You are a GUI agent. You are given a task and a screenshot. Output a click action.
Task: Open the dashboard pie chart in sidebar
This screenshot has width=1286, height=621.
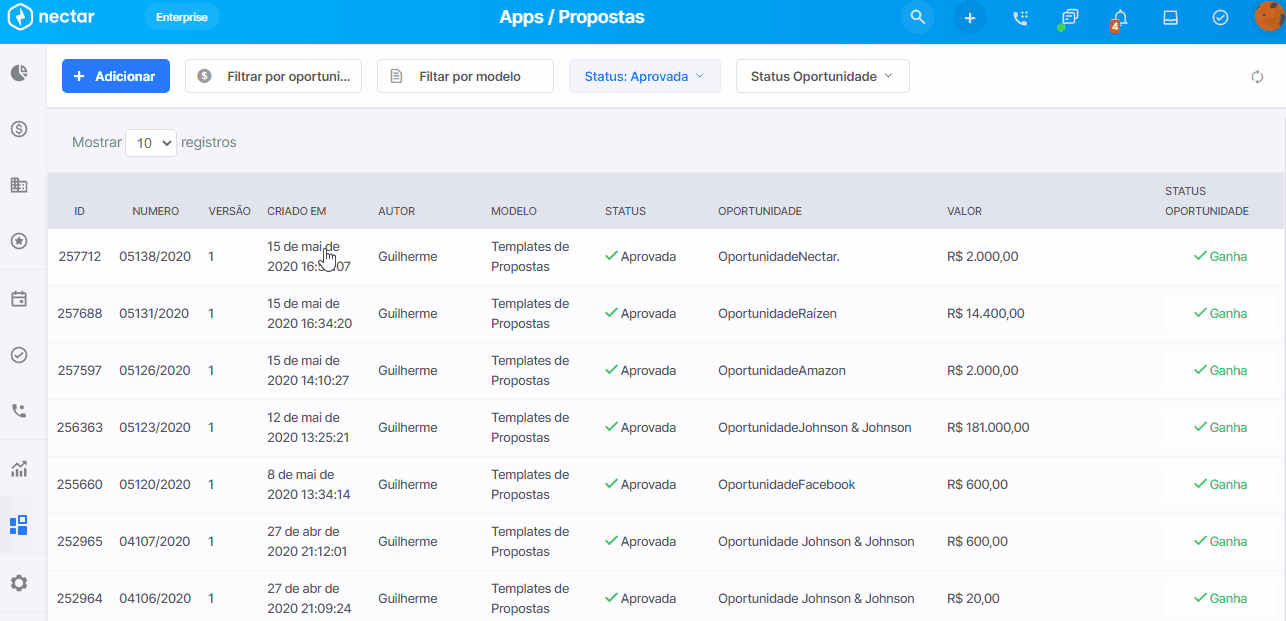(19, 73)
